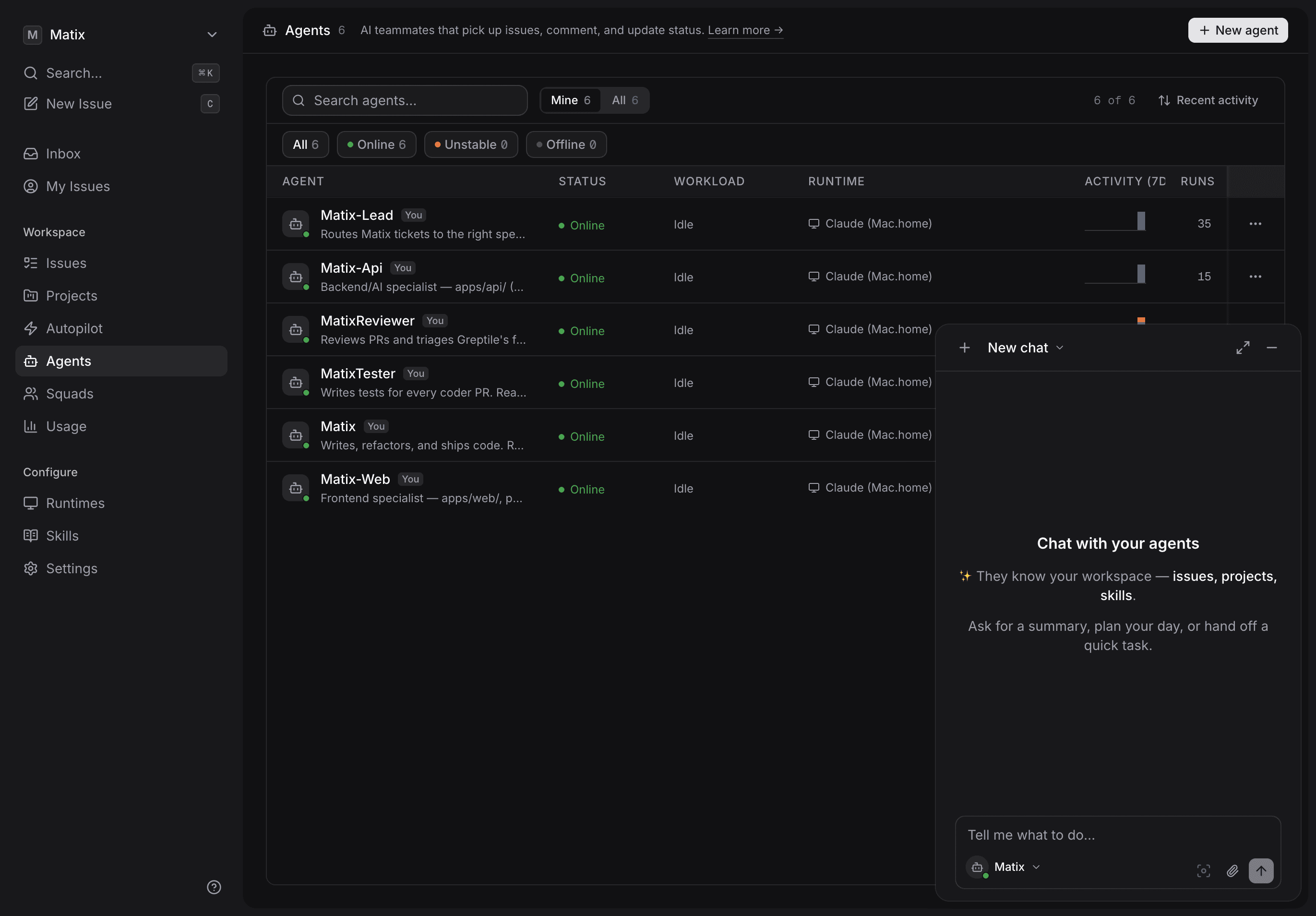
Task: Send the chat message with arrow button
Action: (x=1261, y=871)
